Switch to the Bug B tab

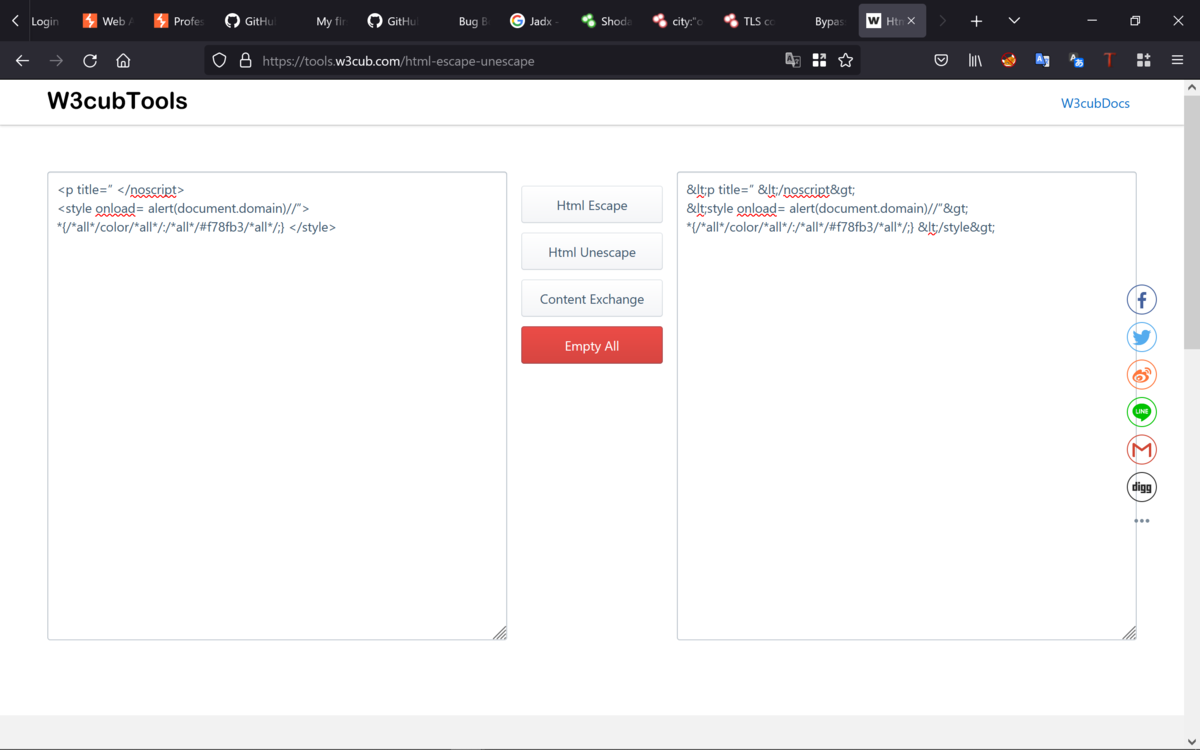pos(464,21)
